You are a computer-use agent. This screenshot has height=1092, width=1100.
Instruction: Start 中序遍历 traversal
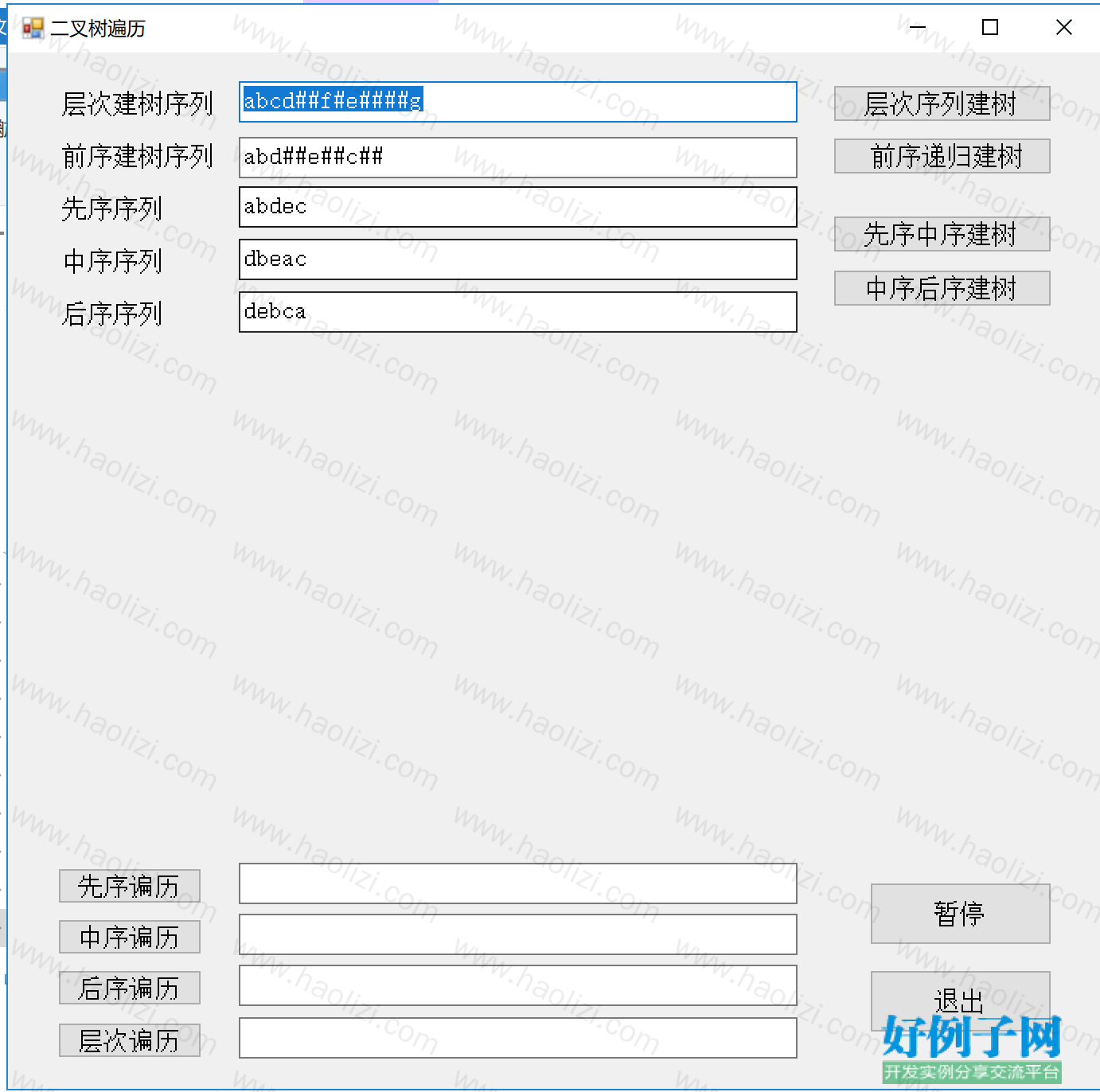click(x=130, y=937)
